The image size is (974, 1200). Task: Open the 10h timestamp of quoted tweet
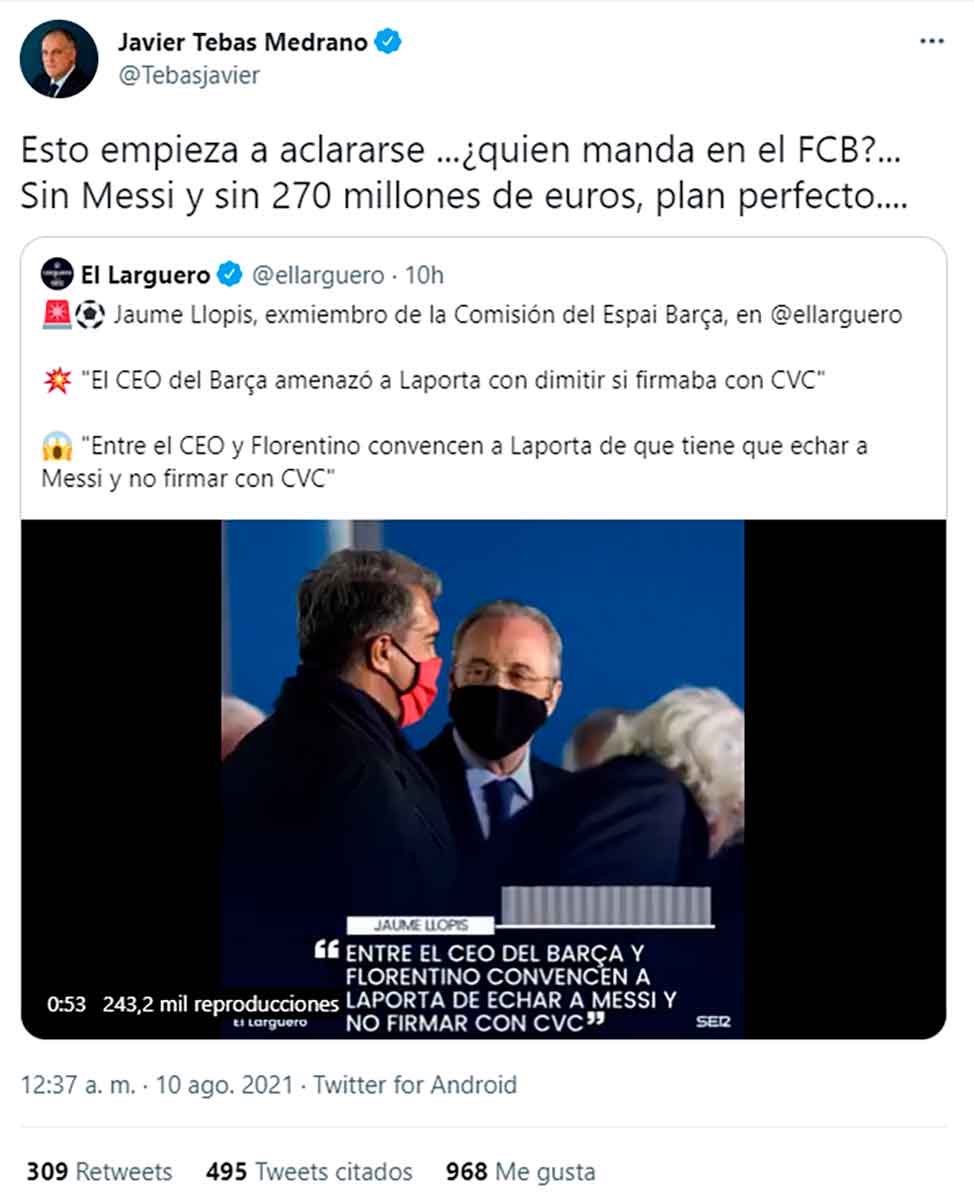tap(426, 275)
